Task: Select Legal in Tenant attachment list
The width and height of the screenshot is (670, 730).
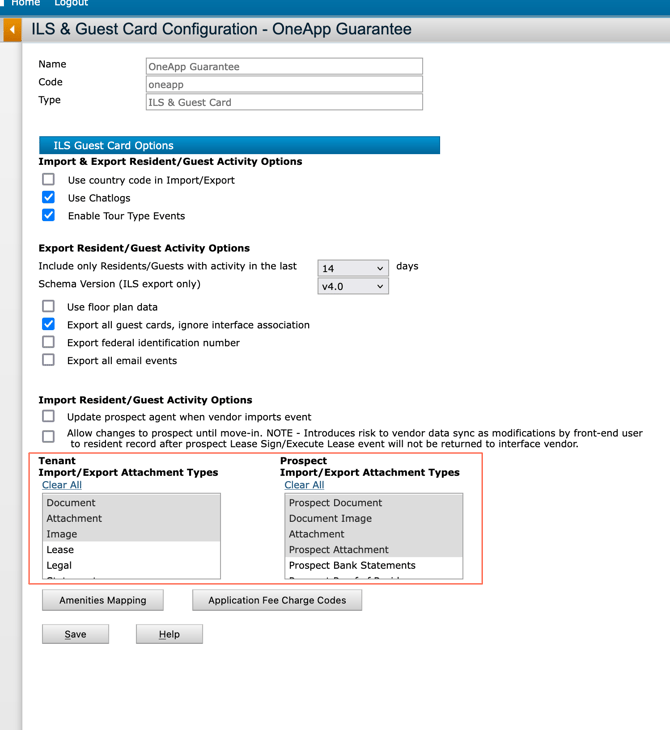Action: tap(131, 565)
